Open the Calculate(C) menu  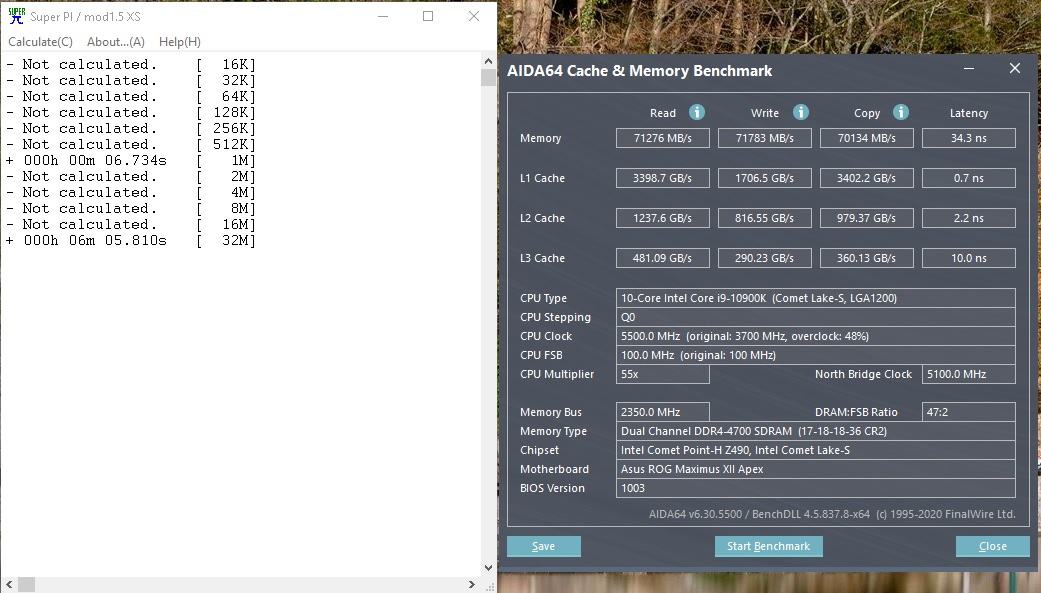40,42
